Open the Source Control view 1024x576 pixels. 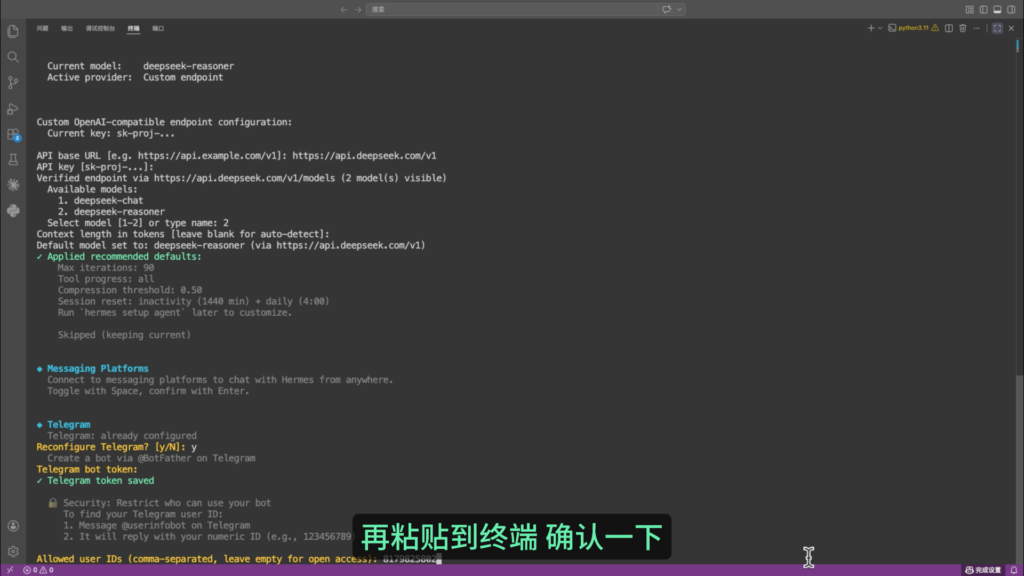pyautogui.click(x=13, y=82)
